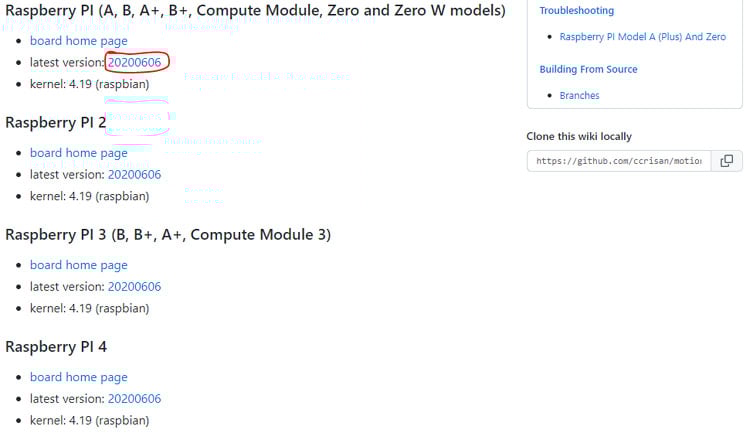
Task: Click the copy wiki clone URL icon
Action: [727, 161]
